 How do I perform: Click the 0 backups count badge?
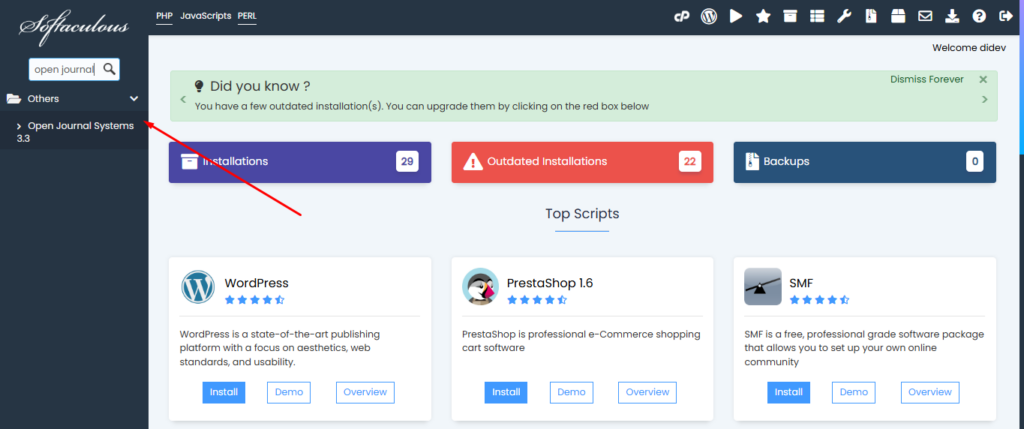pyautogui.click(x=975, y=161)
